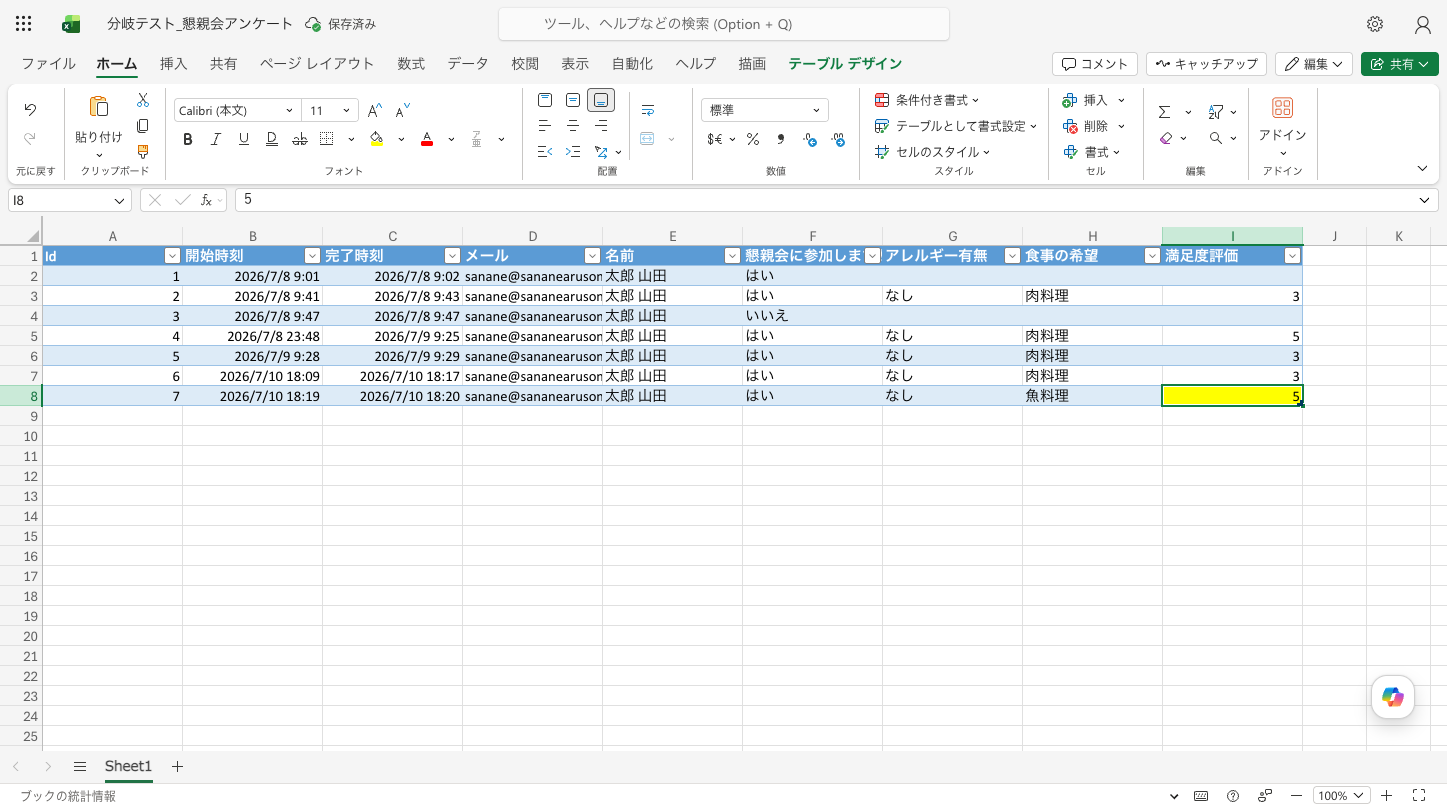1447x806 pixels.
Task: Align text to the left
Action: coord(545,126)
